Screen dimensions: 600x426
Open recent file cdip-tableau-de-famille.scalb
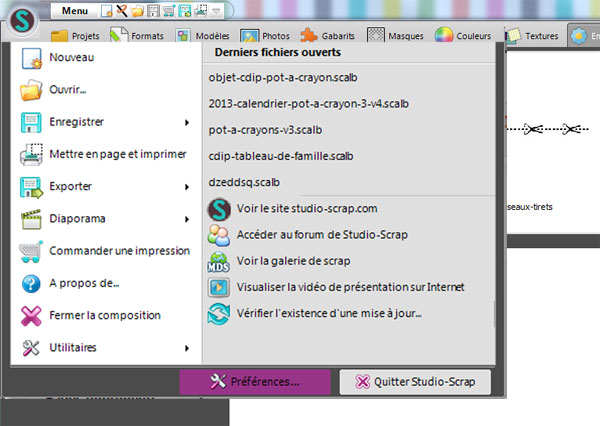(281, 156)
